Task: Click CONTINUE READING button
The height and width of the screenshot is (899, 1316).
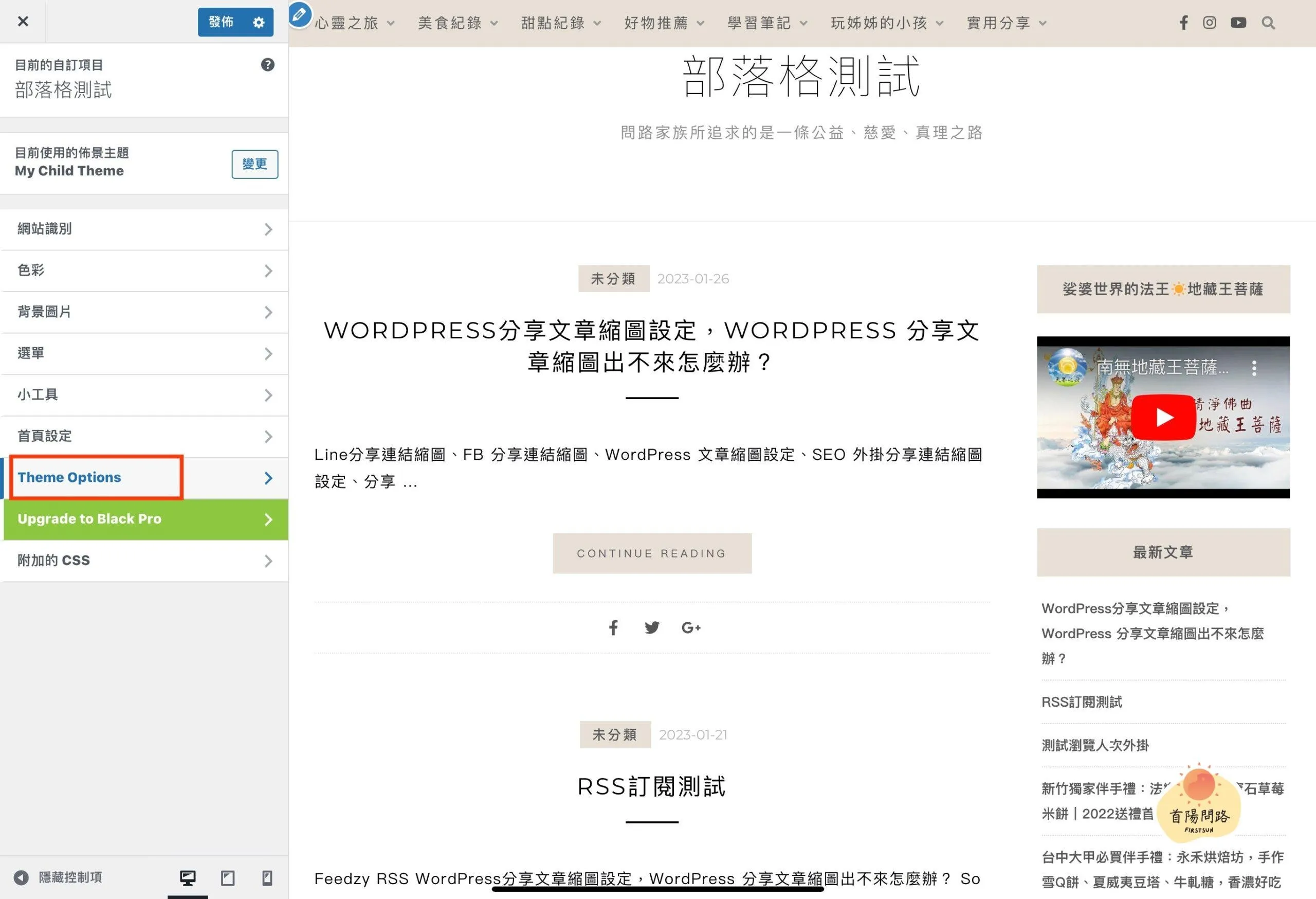Action: coord(652,553)
